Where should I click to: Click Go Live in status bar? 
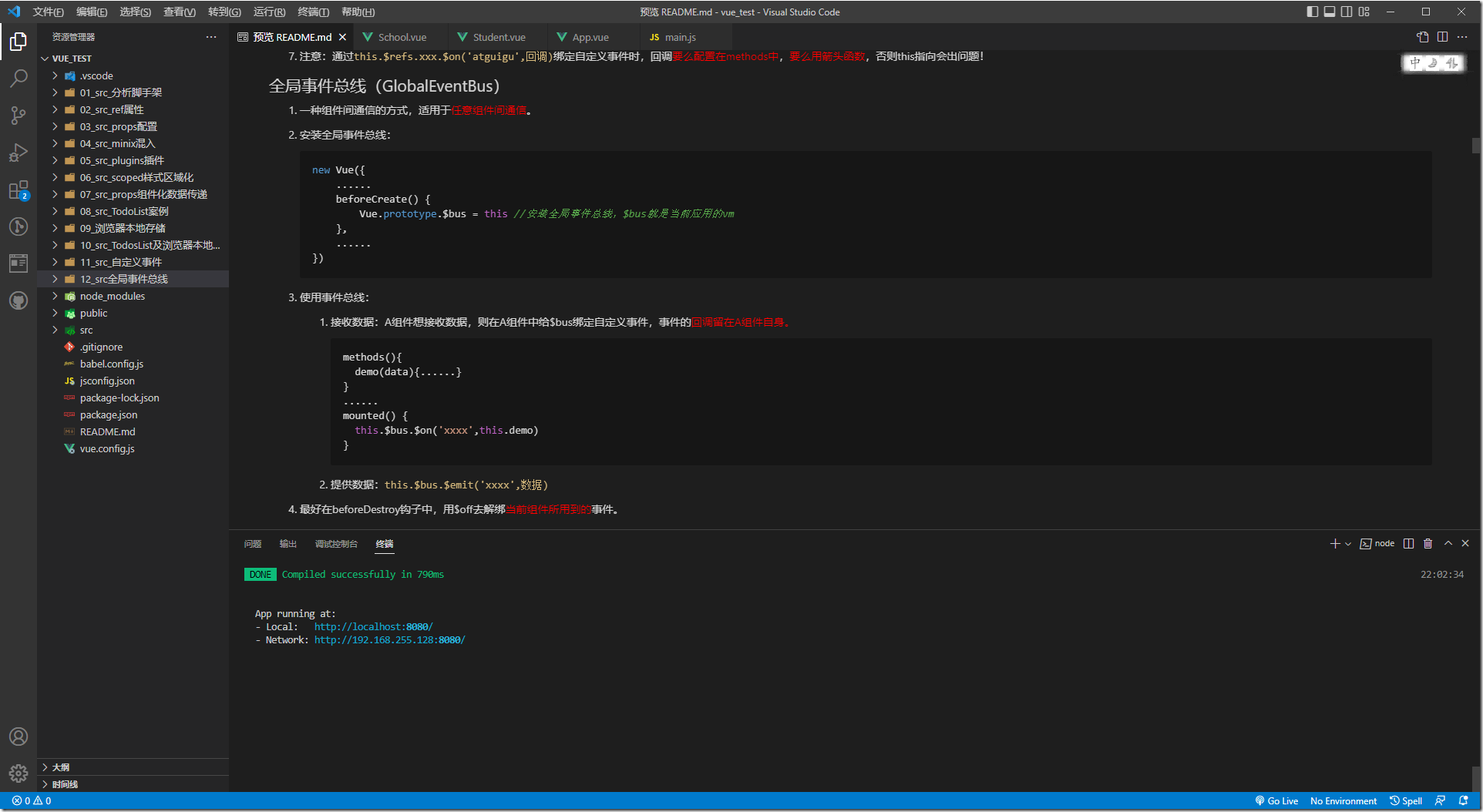click(x=1276, y=801)
